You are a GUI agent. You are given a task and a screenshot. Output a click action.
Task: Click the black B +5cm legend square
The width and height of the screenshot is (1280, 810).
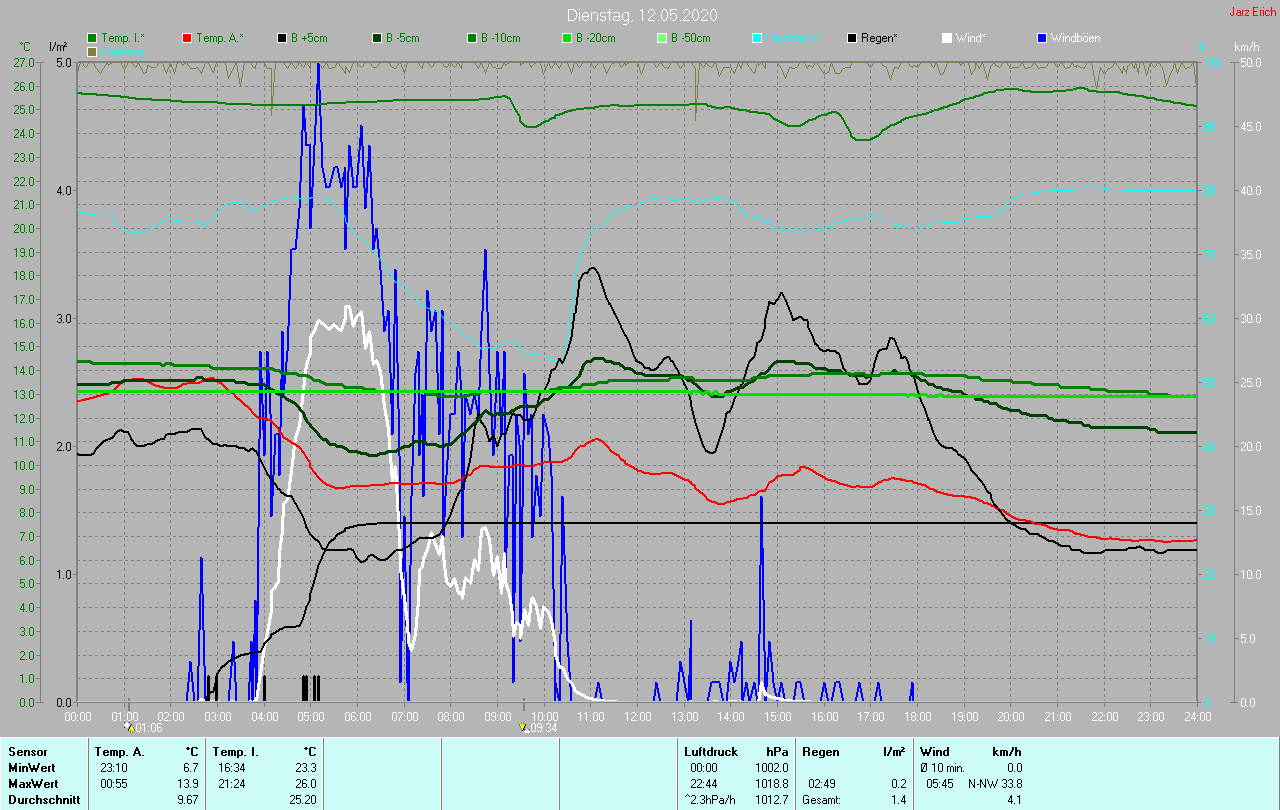[282, 38]
